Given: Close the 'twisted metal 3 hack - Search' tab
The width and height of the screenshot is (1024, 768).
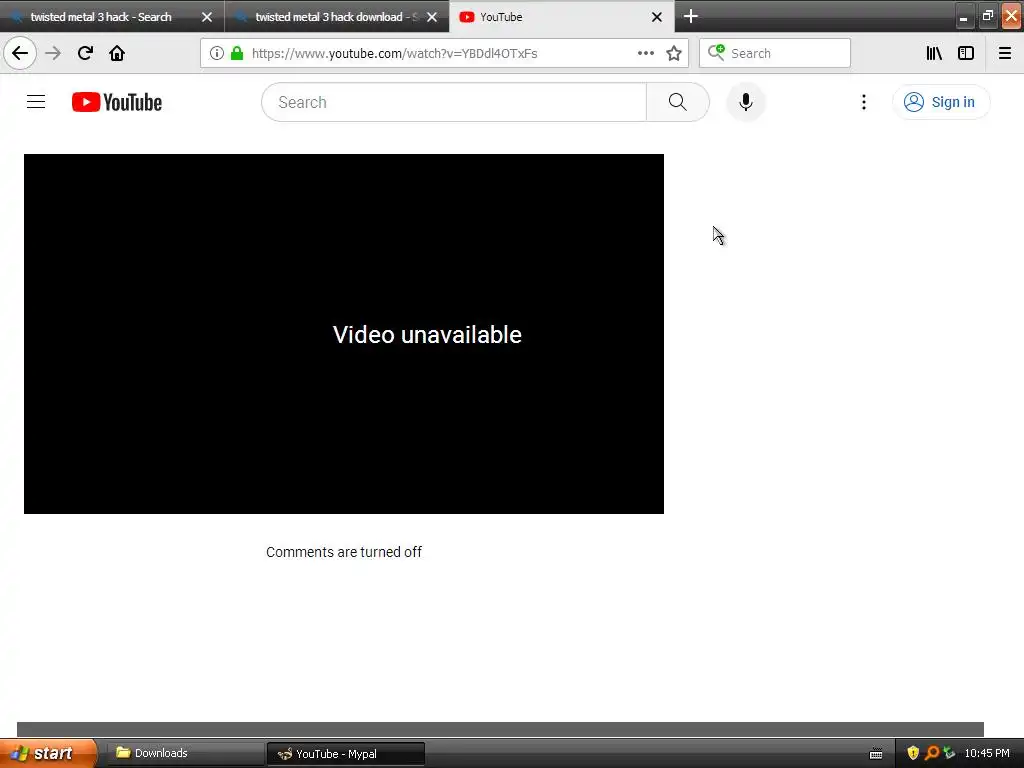Looking at the screenshot, I should [x=207, y=17].
